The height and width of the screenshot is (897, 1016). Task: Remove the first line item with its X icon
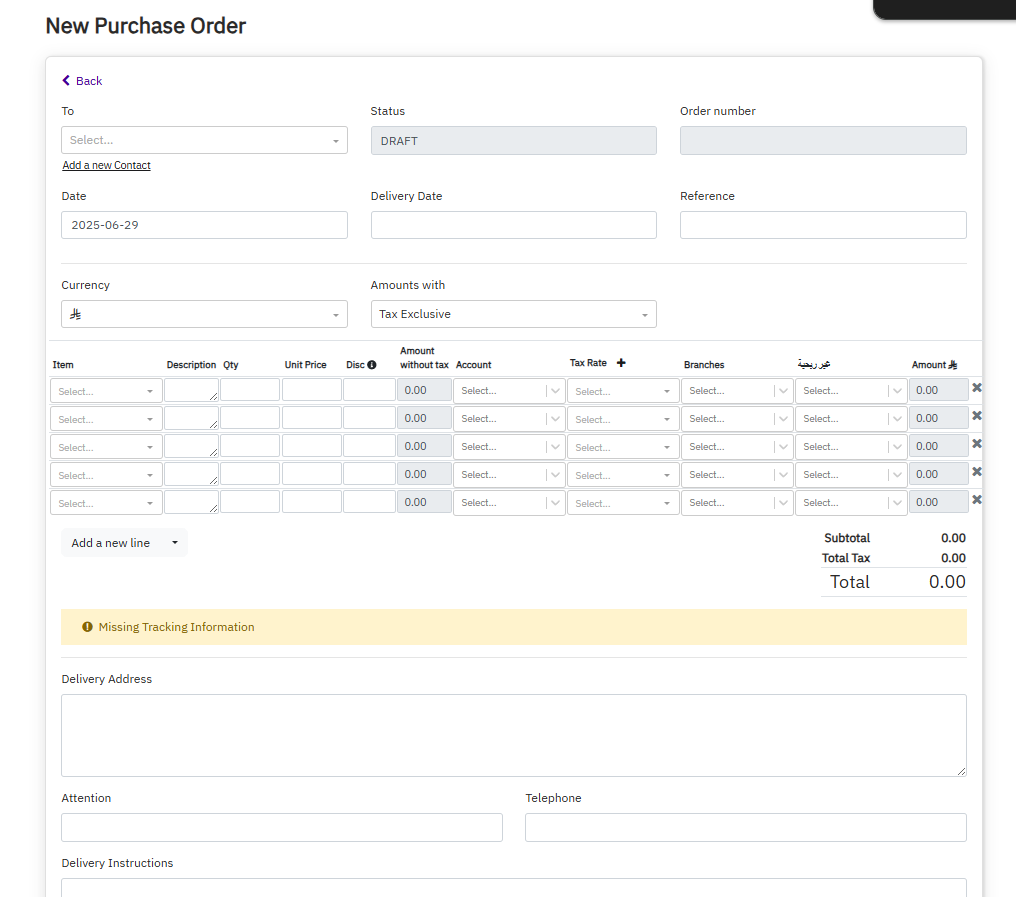(x=976, y=387)
